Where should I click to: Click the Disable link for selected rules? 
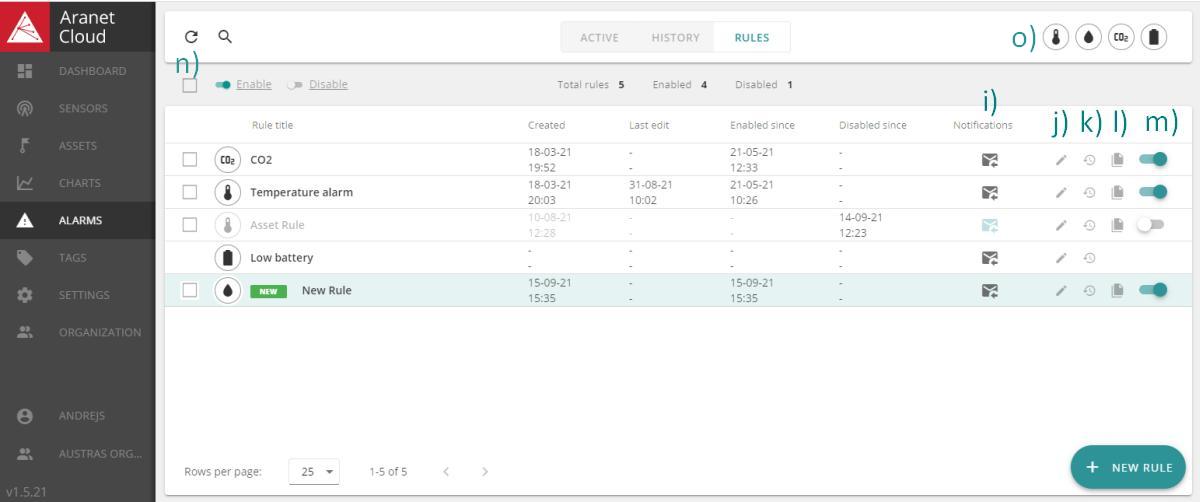(x=328, y=84)
